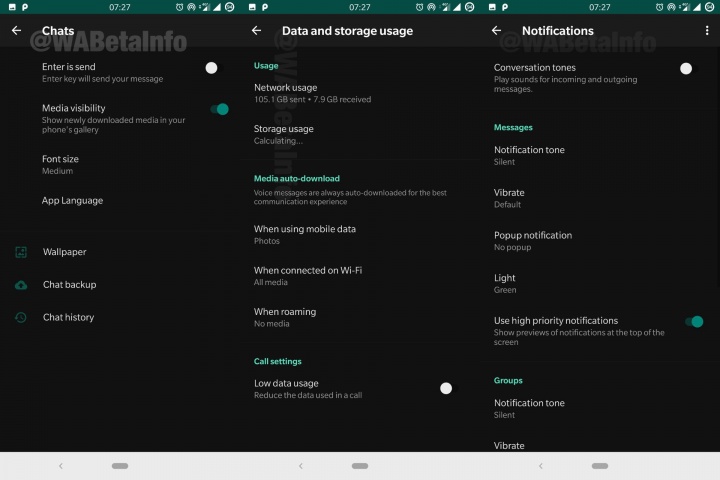Turn off the Media visibility switch
The height and width of the screenshot is (480, 720).
[x=219, y=109]
